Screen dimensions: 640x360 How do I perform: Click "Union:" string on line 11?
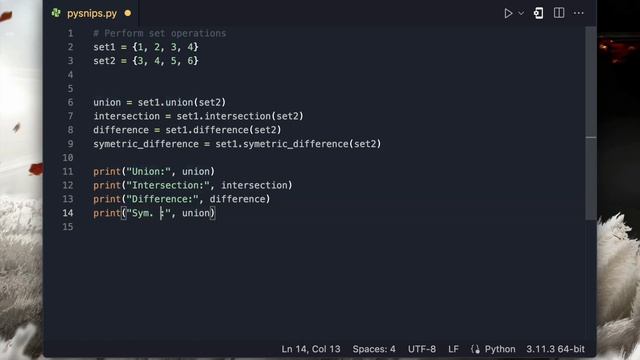148,171
